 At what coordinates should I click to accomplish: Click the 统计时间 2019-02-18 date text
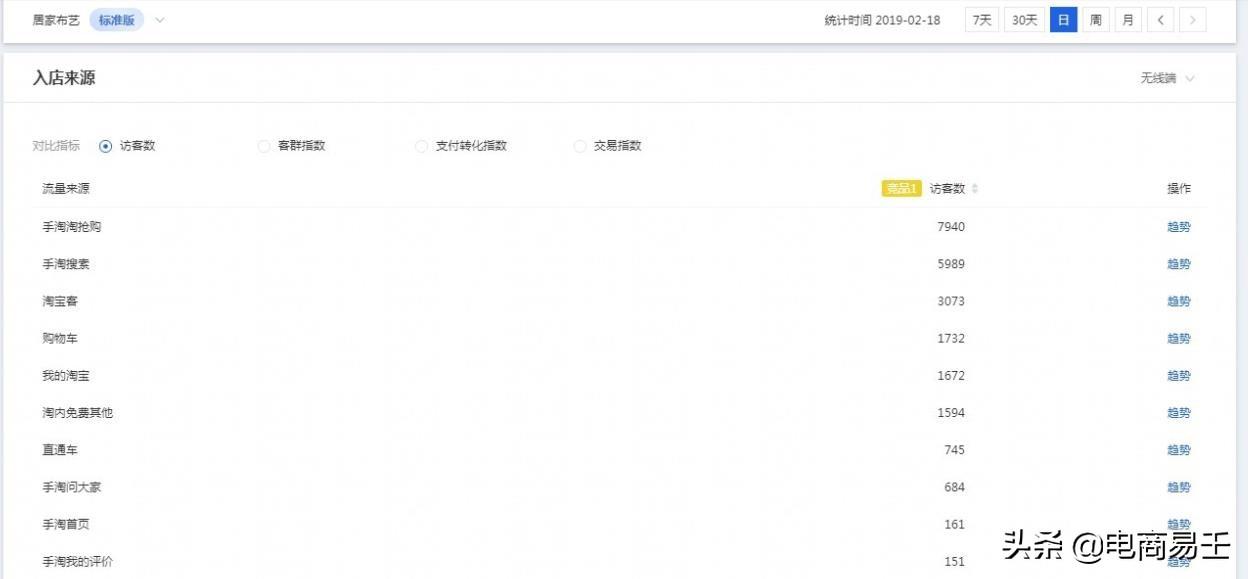pyautogui.click(x=882, y=20)
